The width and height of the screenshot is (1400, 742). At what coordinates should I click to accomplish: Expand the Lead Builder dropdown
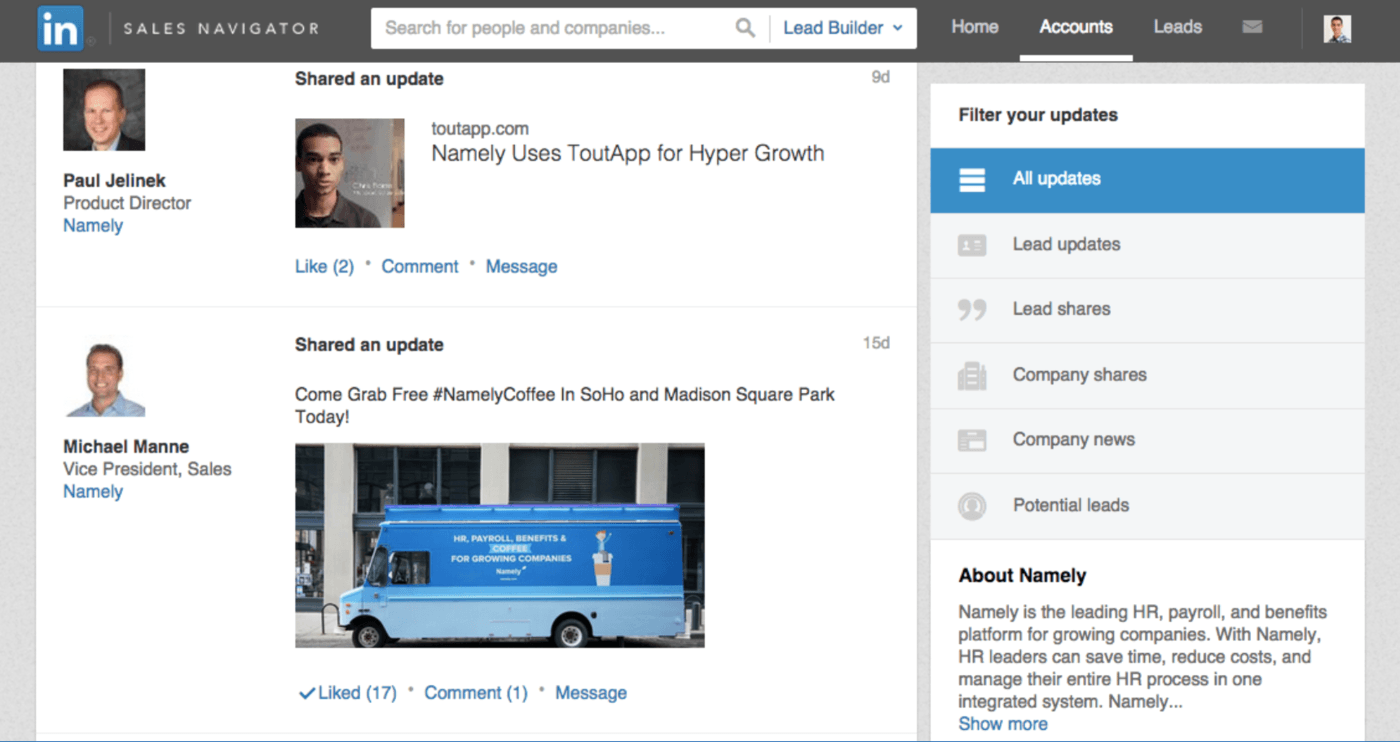click(842, 28)
